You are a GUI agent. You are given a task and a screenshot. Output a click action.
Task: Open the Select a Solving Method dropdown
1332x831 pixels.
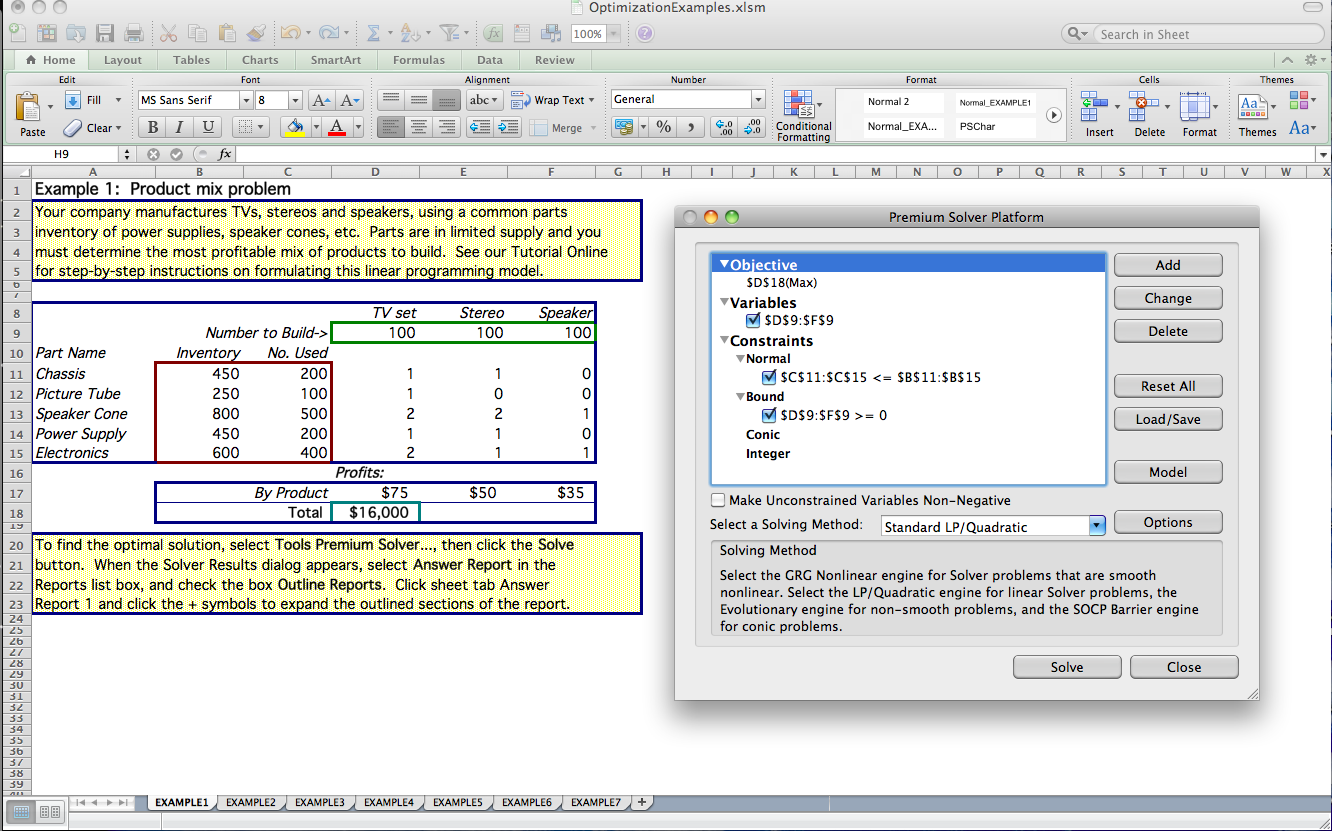pos(1096,526)
